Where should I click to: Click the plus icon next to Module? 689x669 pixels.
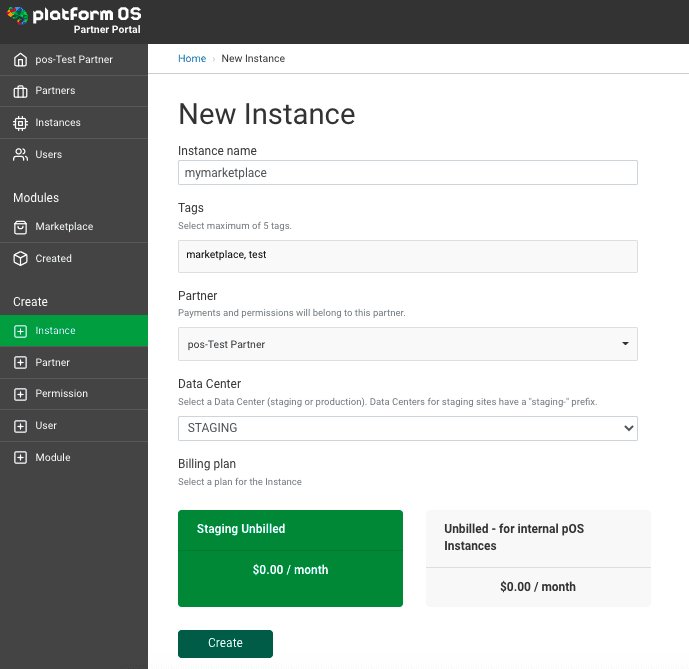point(20,458)
